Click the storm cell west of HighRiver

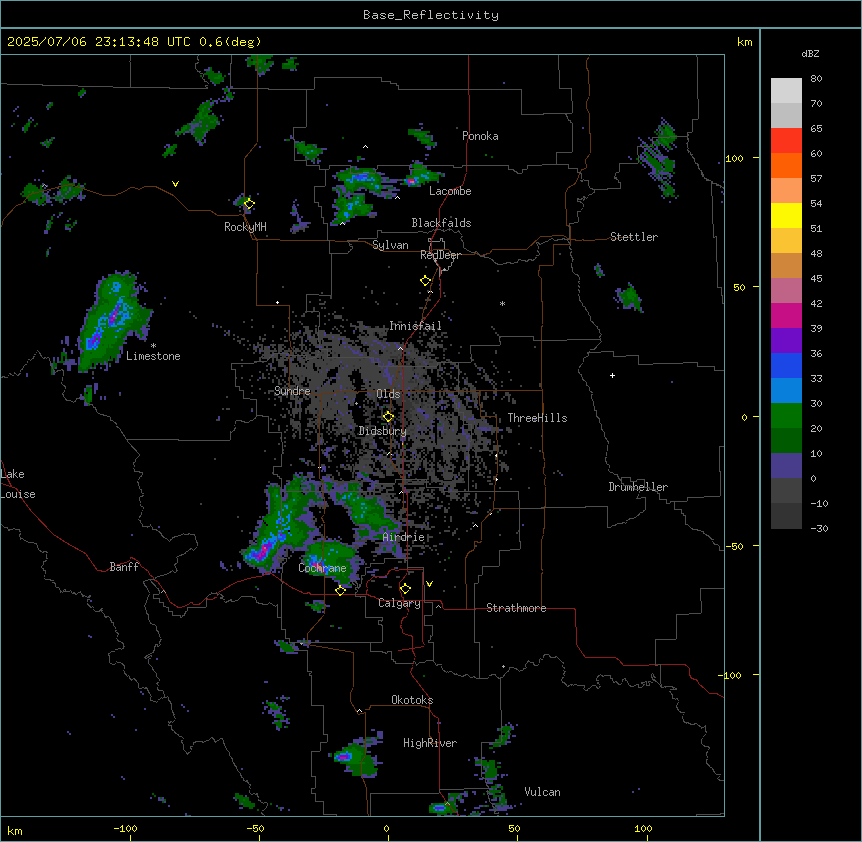pyautogui.click(x=357, y=757)
